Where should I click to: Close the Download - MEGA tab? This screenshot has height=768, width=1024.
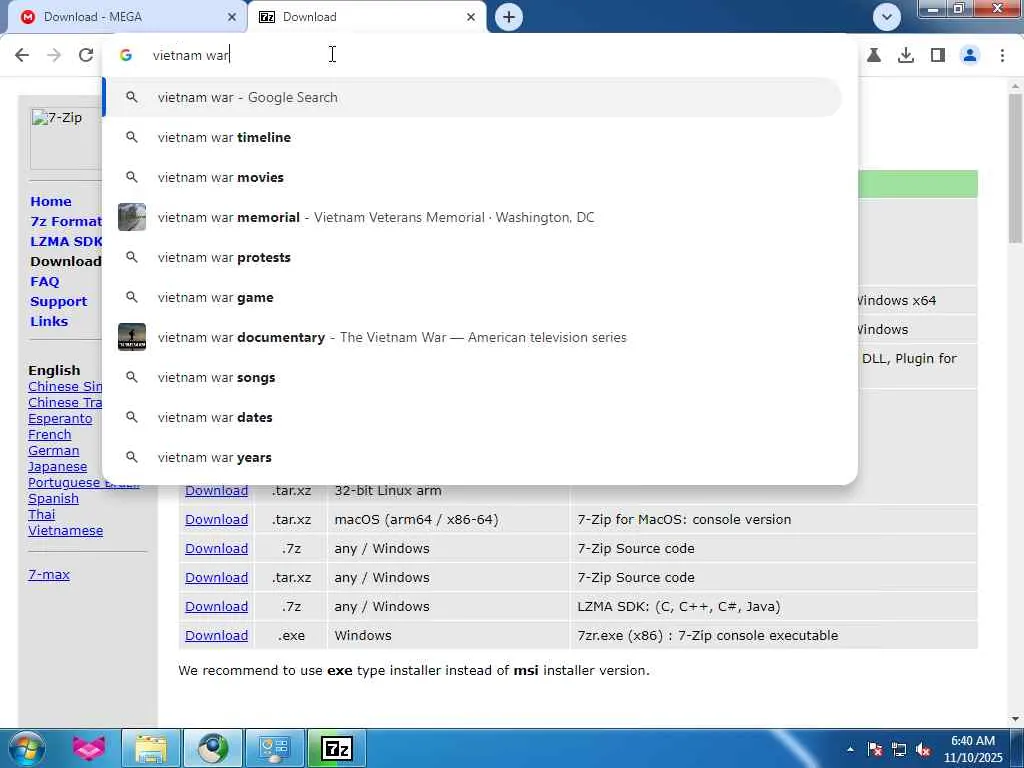232,17
